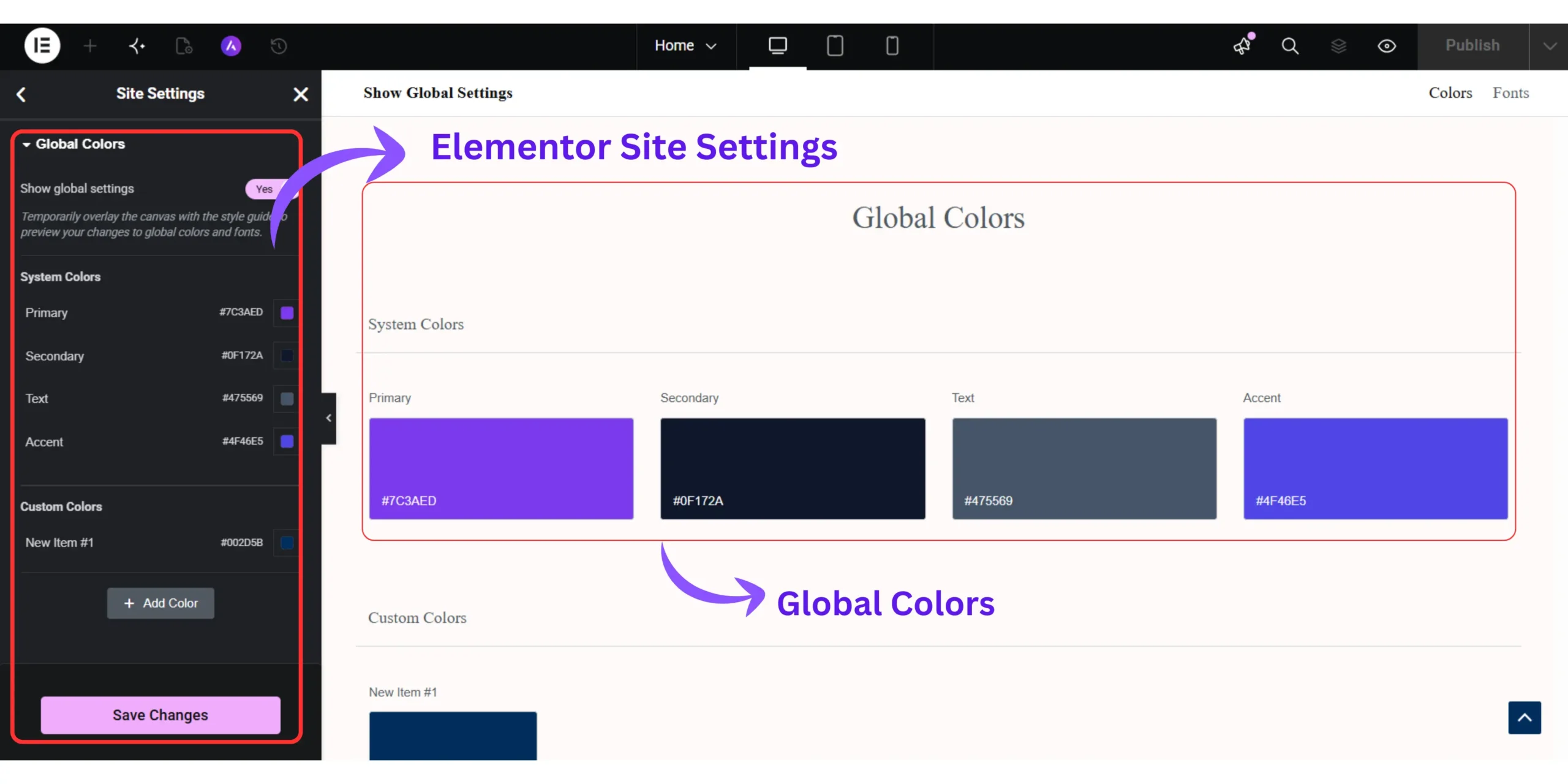The image size is (1568, 784).
Task: Collapse the left panel with the arrow handle
Action: (x=329, y=418)
